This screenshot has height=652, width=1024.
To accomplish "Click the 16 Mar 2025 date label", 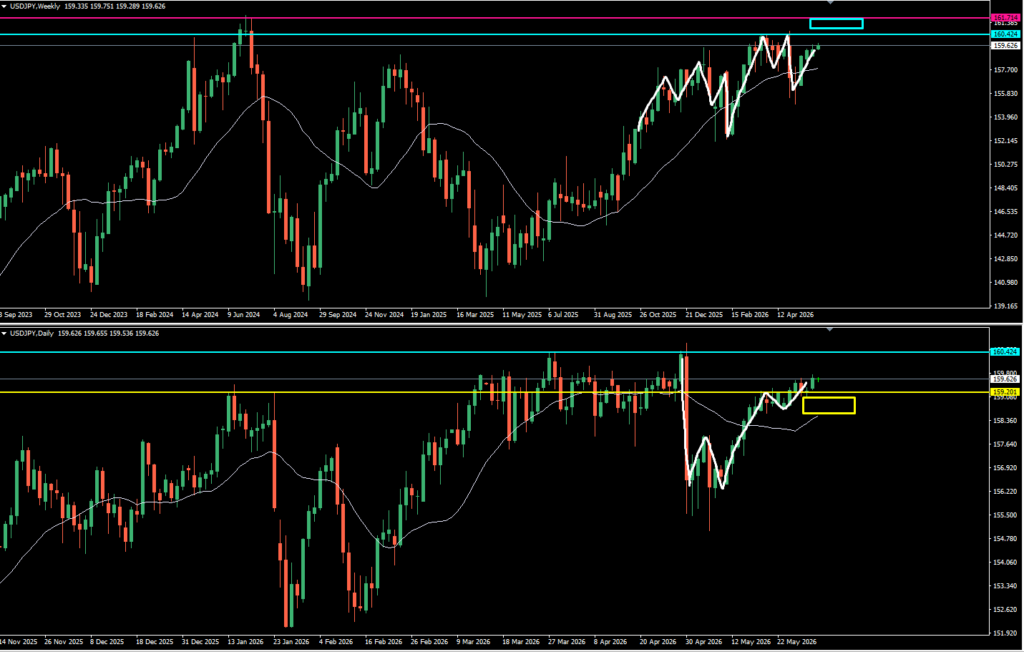I will tap(475, 314).
